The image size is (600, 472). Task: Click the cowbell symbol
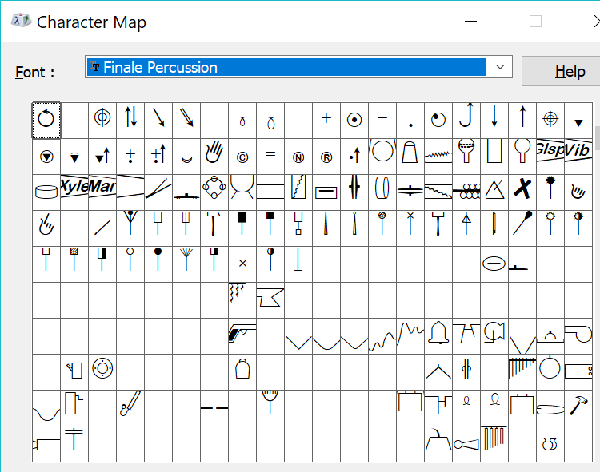[x=242, y=371]
